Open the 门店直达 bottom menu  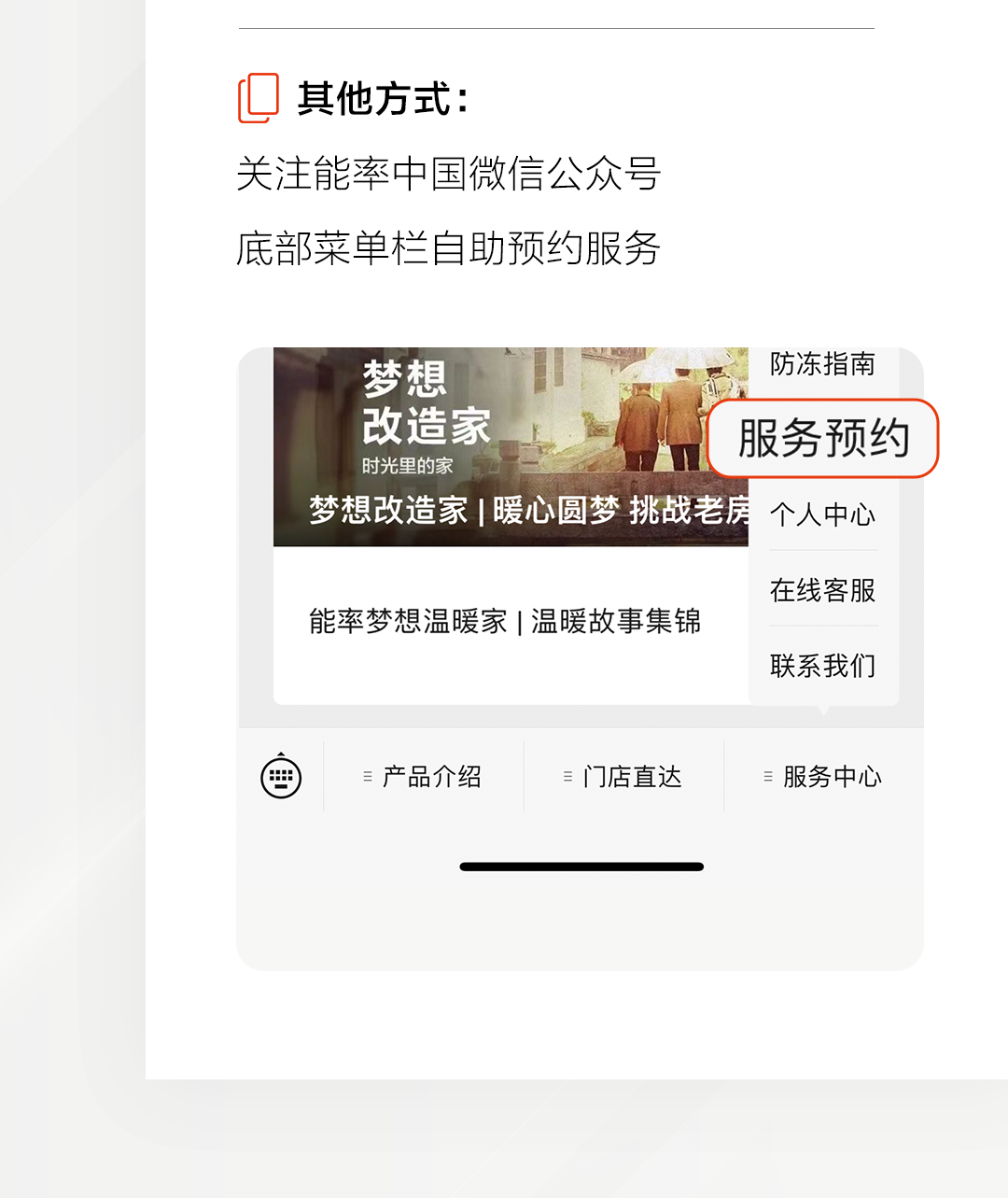click(x=624, y=777)
